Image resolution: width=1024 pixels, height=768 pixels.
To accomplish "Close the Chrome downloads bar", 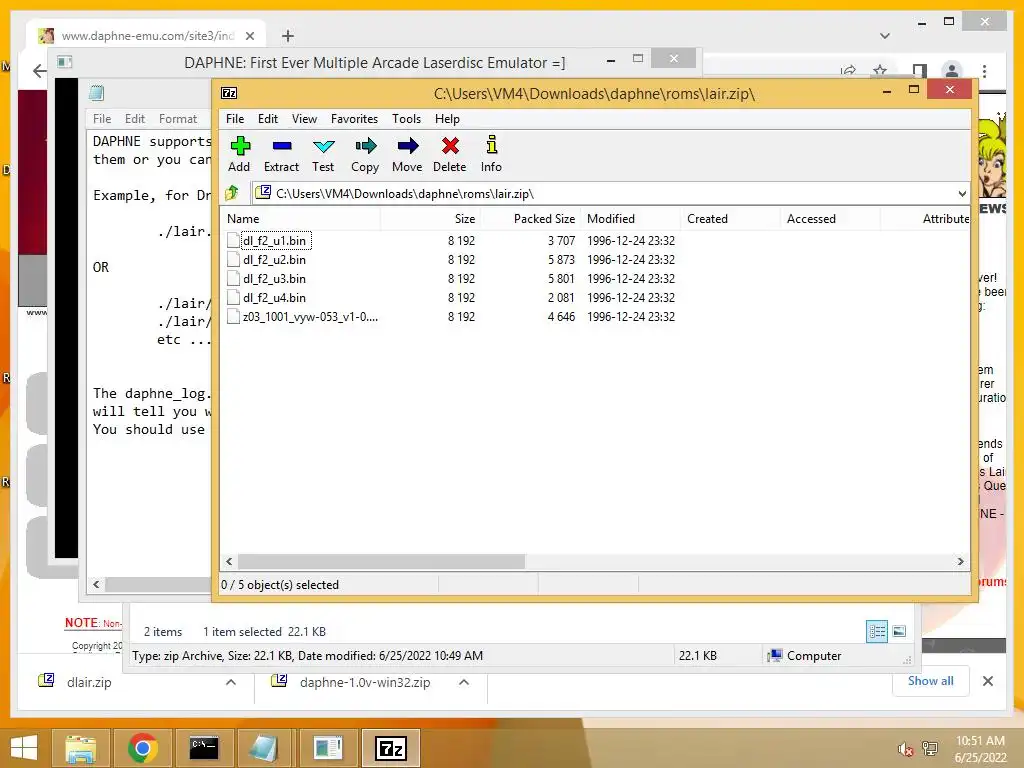I will tap(988, 681).
